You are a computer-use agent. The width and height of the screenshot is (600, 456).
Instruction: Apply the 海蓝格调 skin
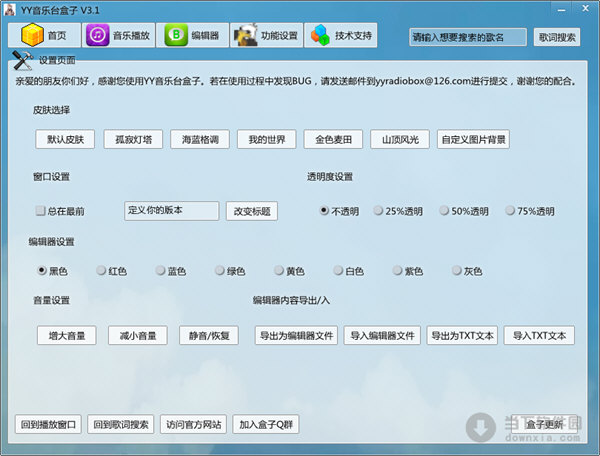[200, 139]
